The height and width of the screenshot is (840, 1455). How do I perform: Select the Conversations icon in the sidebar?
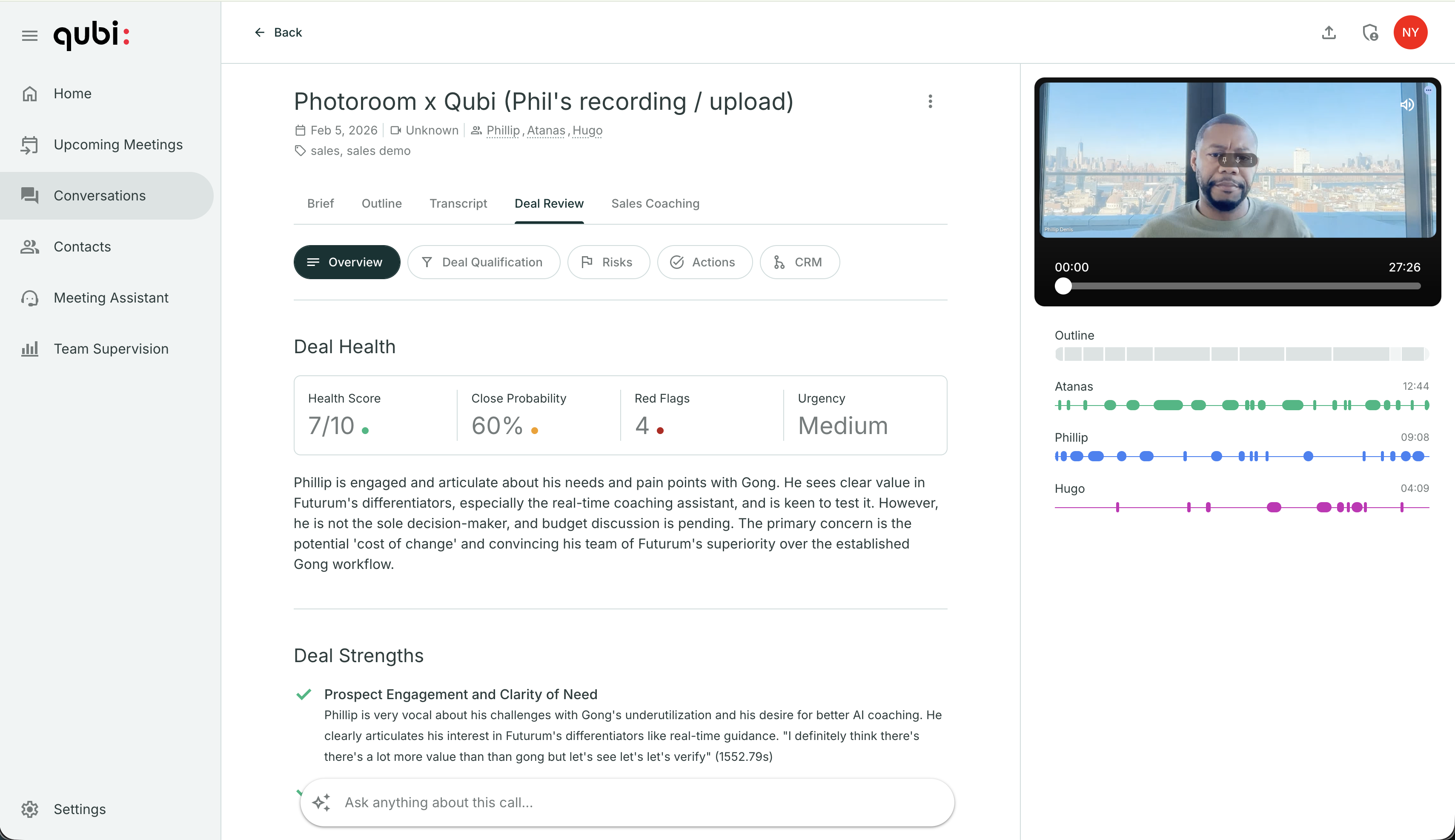tap(29, 196)
